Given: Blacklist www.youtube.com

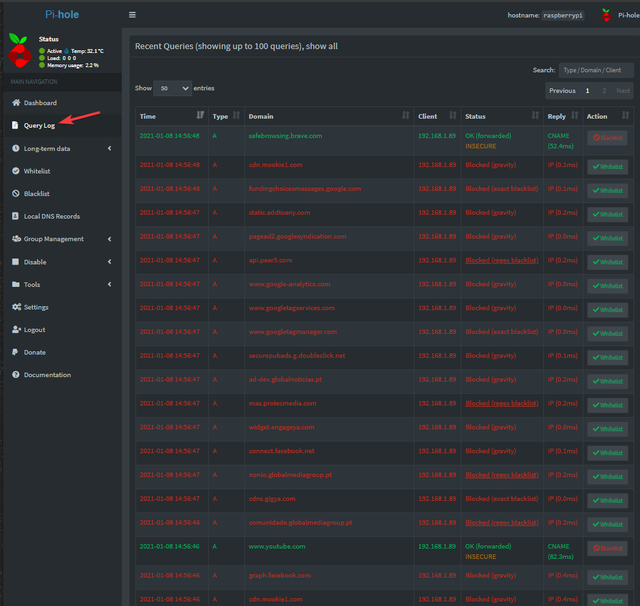Looking at the screenshot, I should click(607, 548).
